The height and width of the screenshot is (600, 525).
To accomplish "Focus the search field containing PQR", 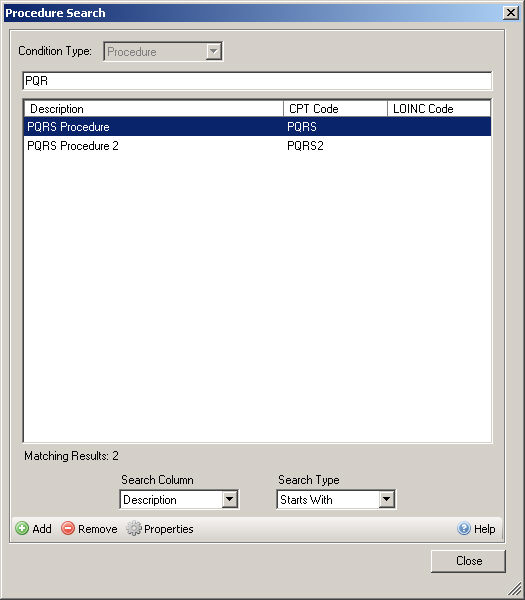I will pos(258,81).
